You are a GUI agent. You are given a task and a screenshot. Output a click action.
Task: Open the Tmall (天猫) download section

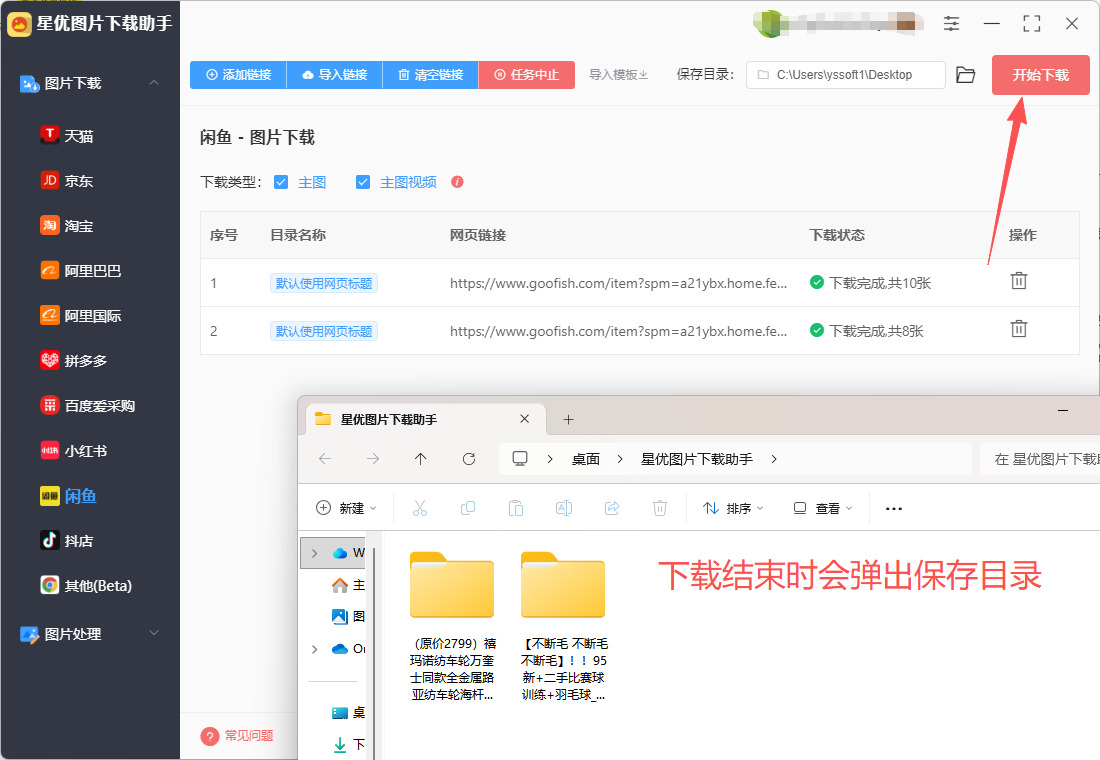[67, 135]
